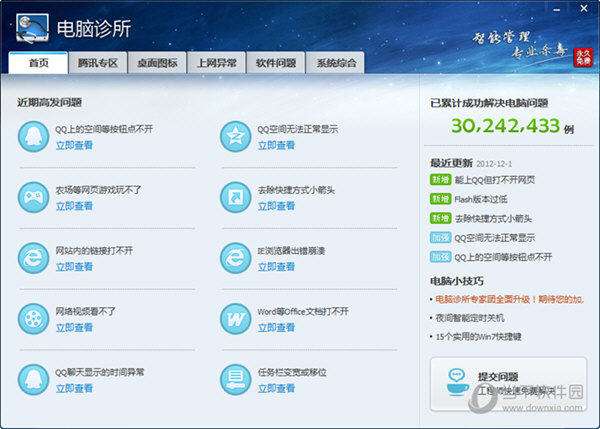The height and width of the screenshot is (429, 600).
Task: Click 立即查看 under 农场等网页游戏玩不了
Action: 74,206
